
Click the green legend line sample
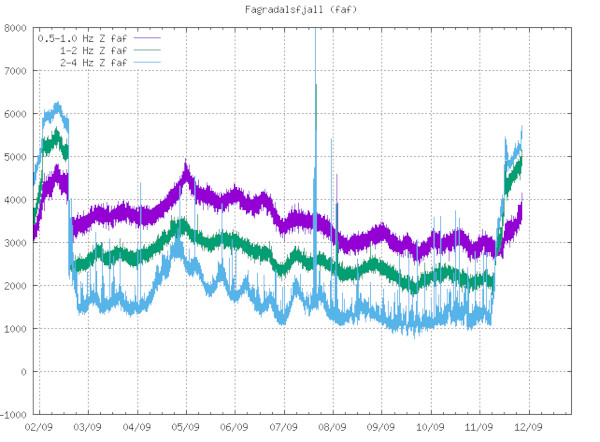[x=146, y=50]
